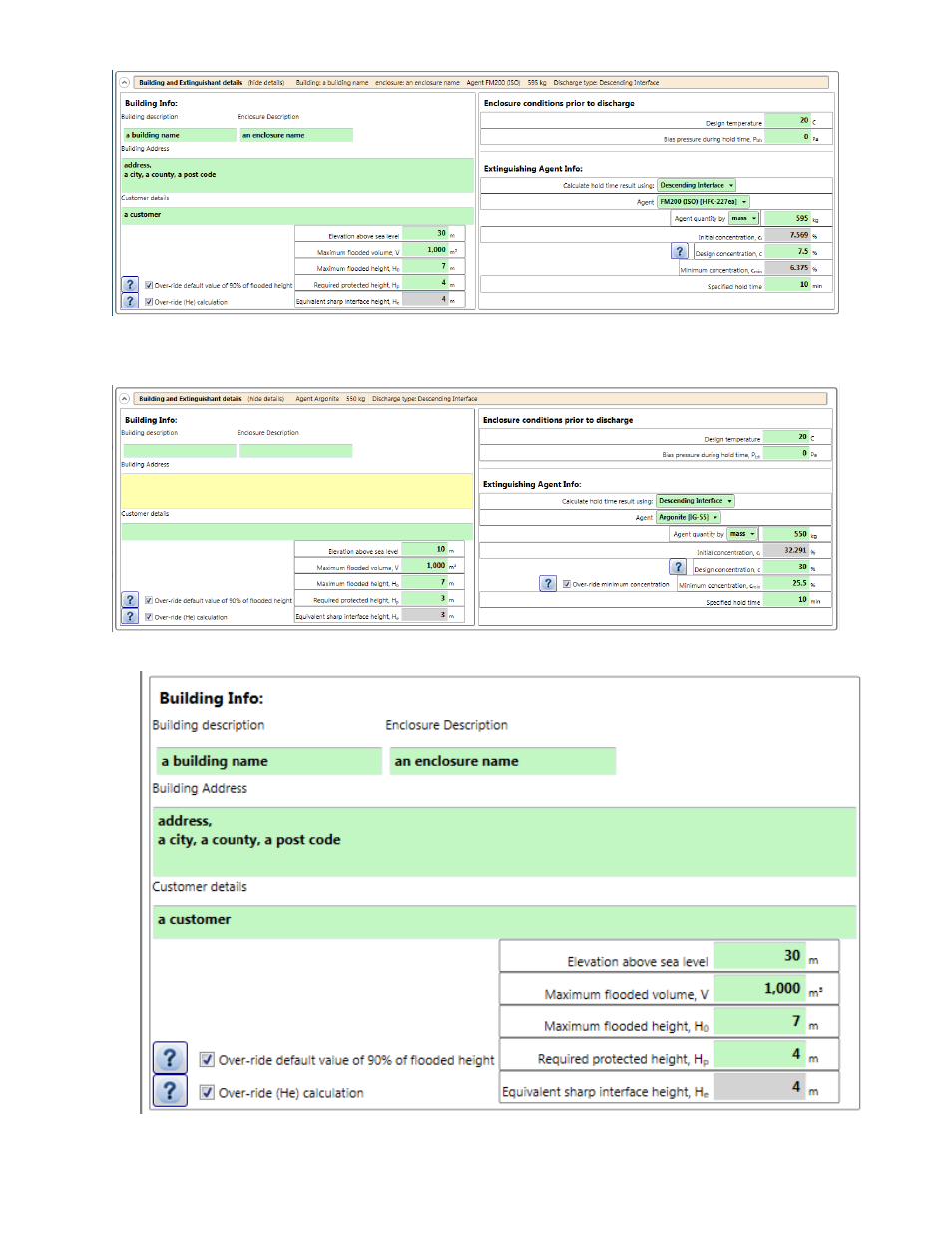Open Design concentration help icon in Argonite panel
Viewport: 952px width, 1233px height.
point(678,567)
